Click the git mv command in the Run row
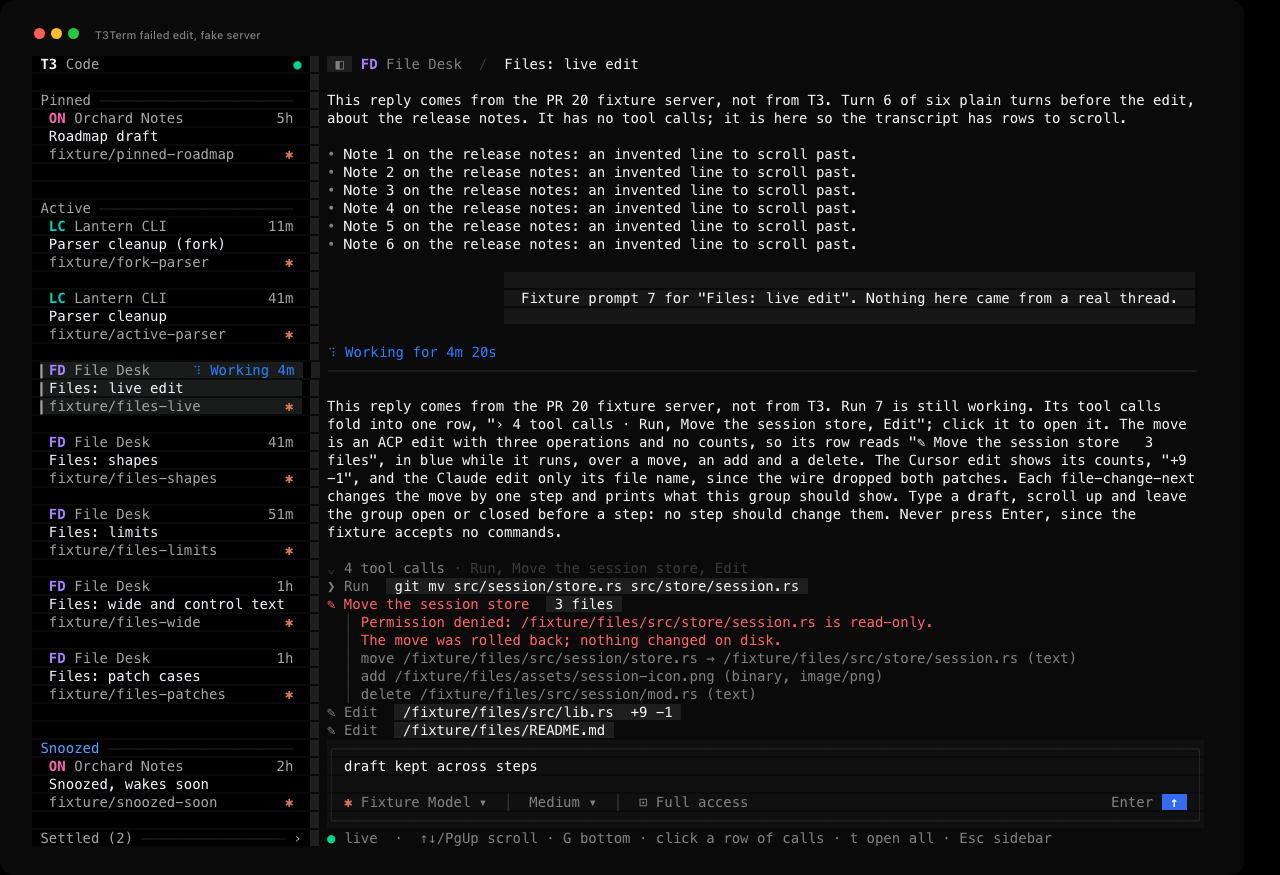 597,586
